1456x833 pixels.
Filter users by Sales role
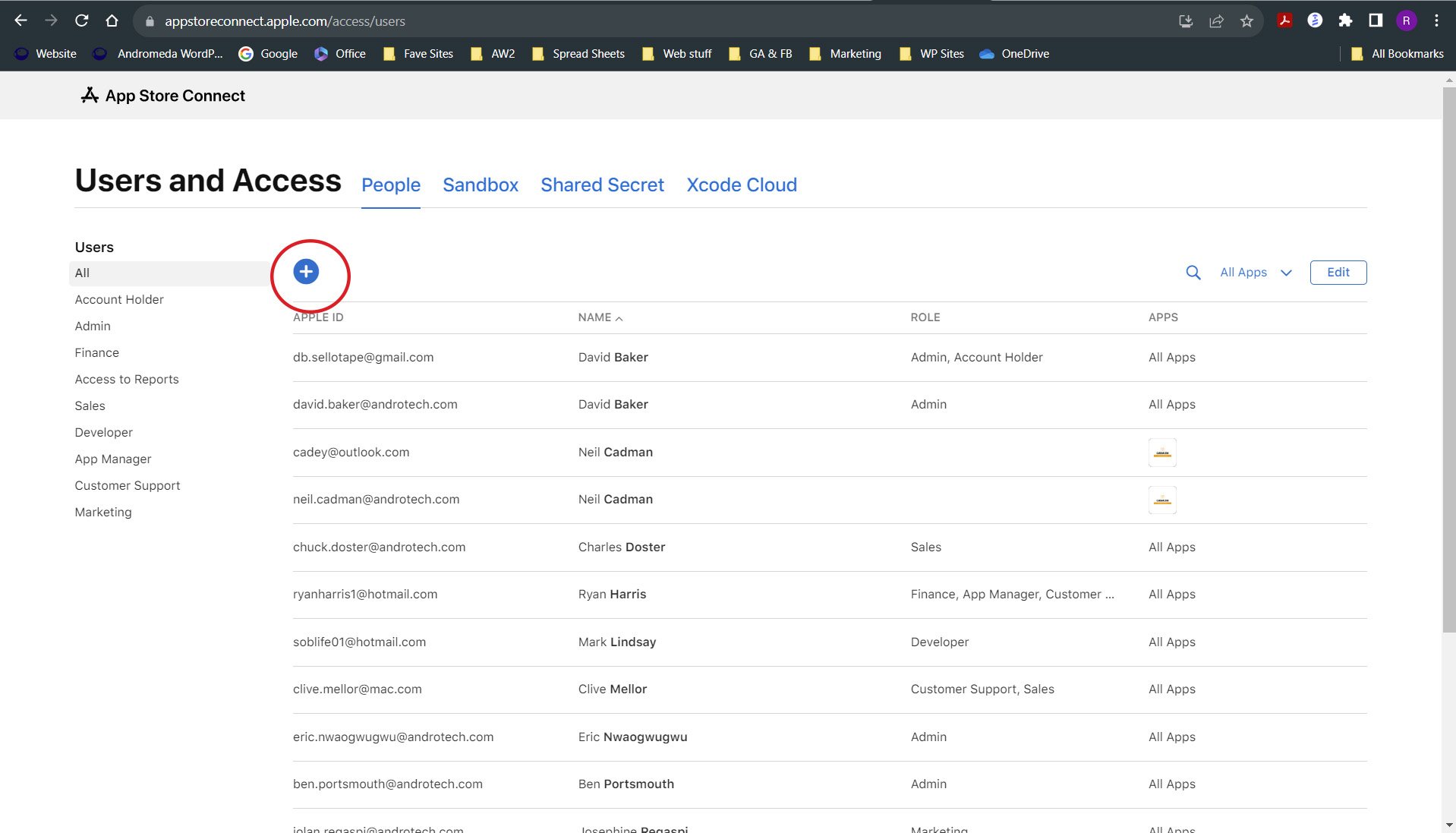(90, 406)
